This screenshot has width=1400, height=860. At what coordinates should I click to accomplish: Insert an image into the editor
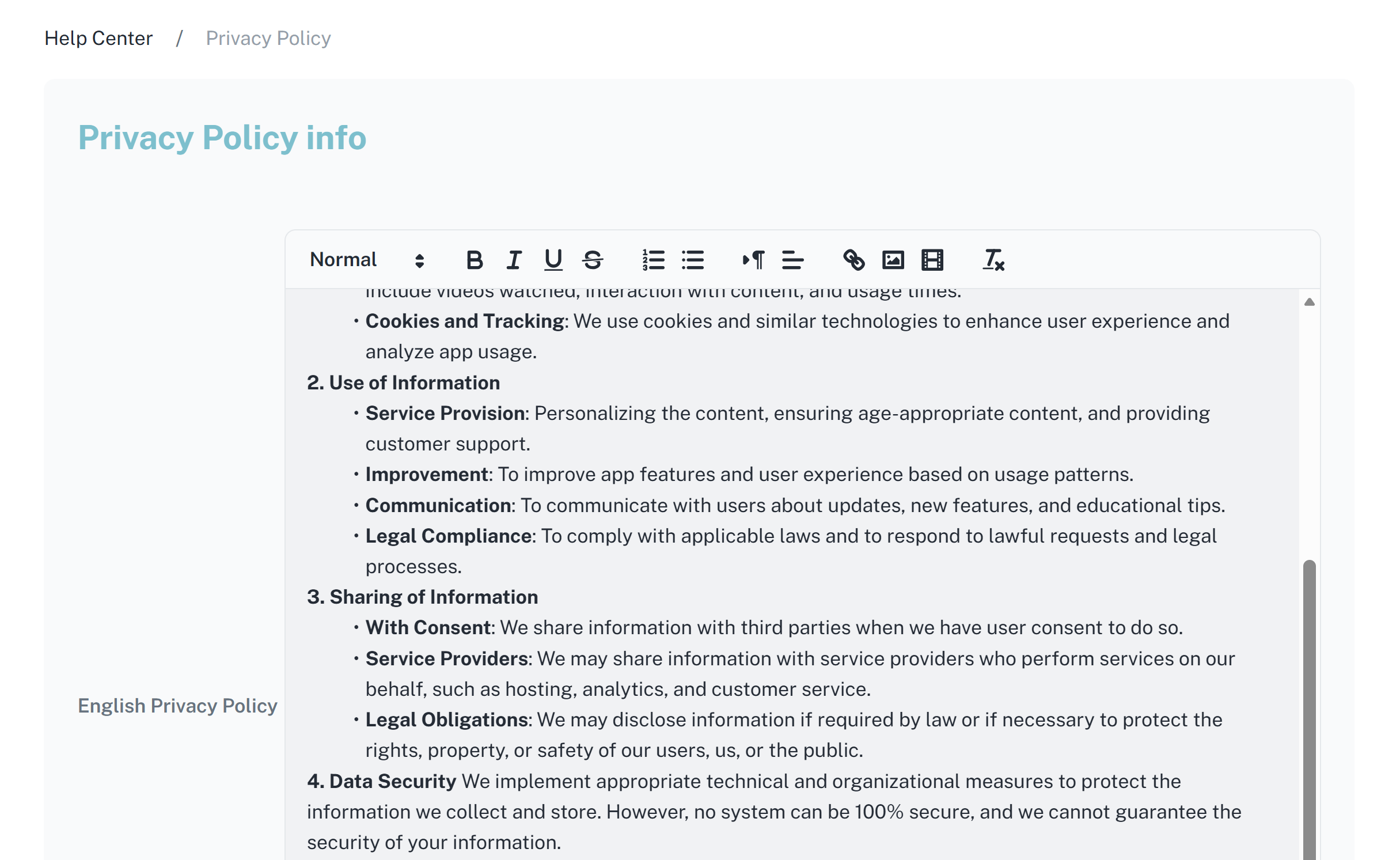tap(893, 260)
